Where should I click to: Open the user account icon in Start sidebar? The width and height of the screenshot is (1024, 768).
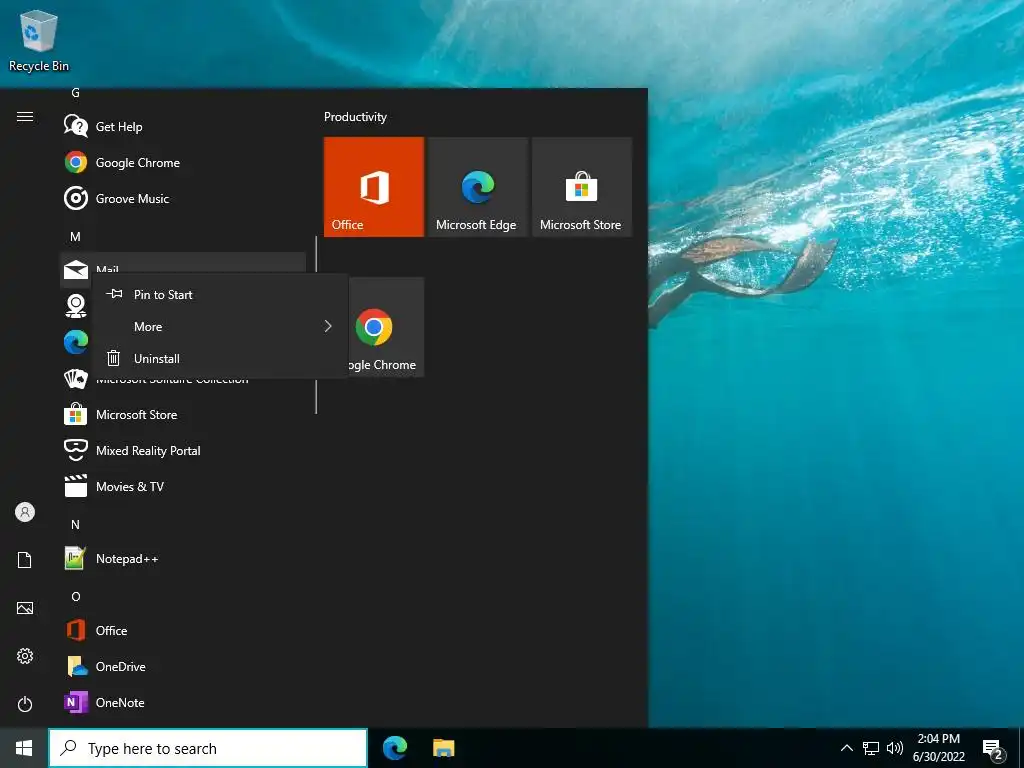(x=25, y=512)
